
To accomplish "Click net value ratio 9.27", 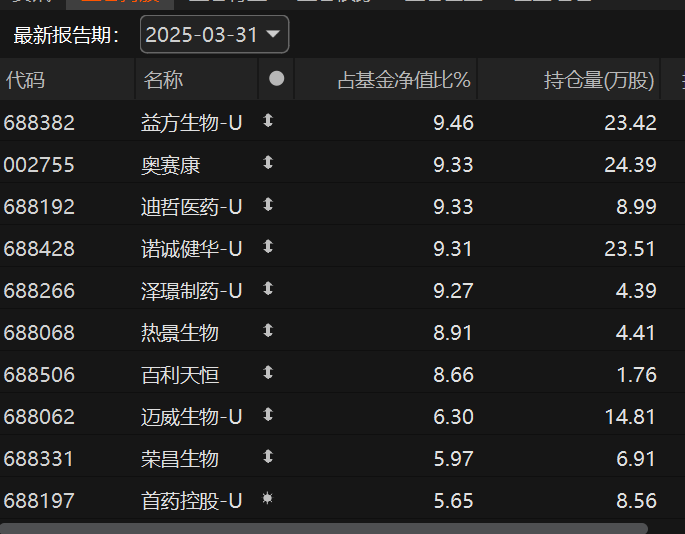I will (453, 291).
